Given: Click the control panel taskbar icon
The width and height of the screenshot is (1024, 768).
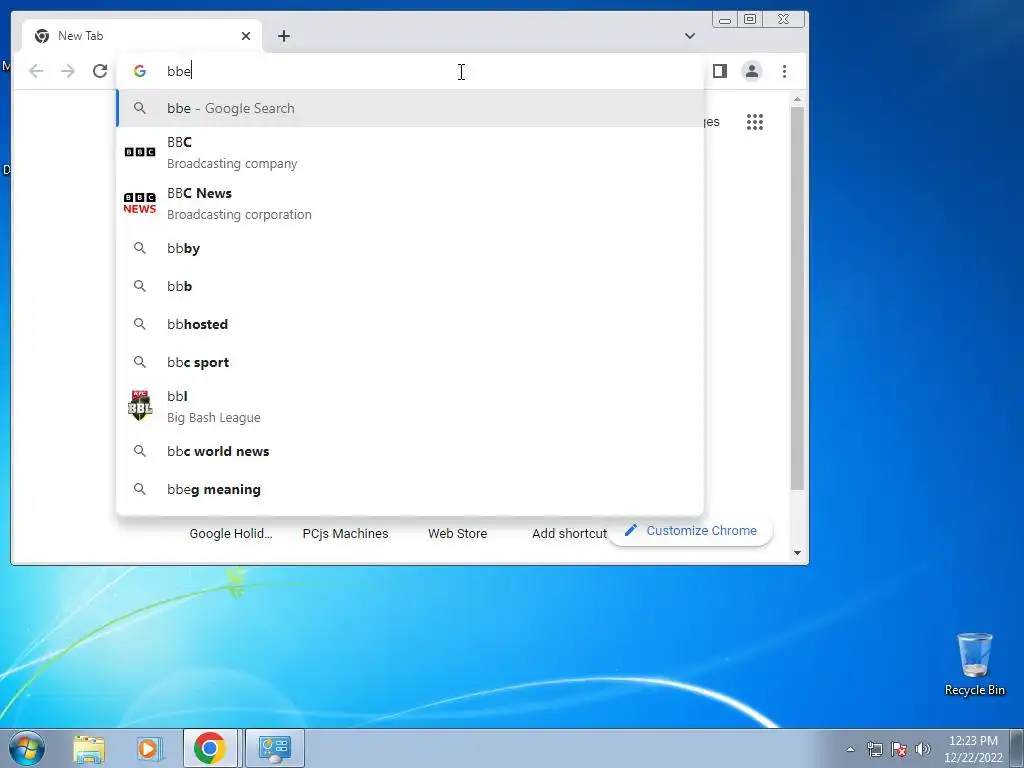Looking at the screenshot, I should [274, 748].
